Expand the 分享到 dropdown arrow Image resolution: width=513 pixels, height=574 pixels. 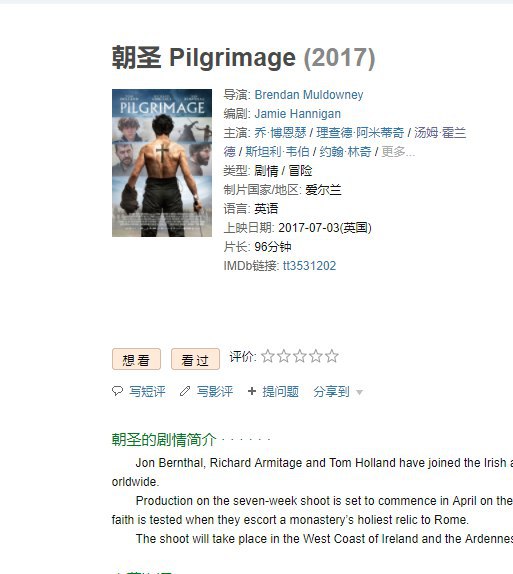tap(360, 392)
